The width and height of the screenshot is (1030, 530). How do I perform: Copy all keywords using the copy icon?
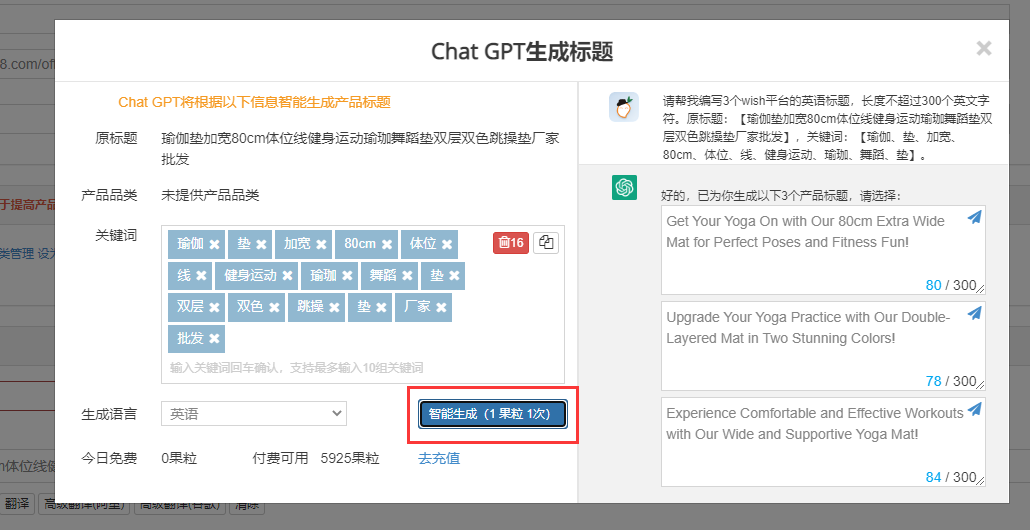coord(546,243)
